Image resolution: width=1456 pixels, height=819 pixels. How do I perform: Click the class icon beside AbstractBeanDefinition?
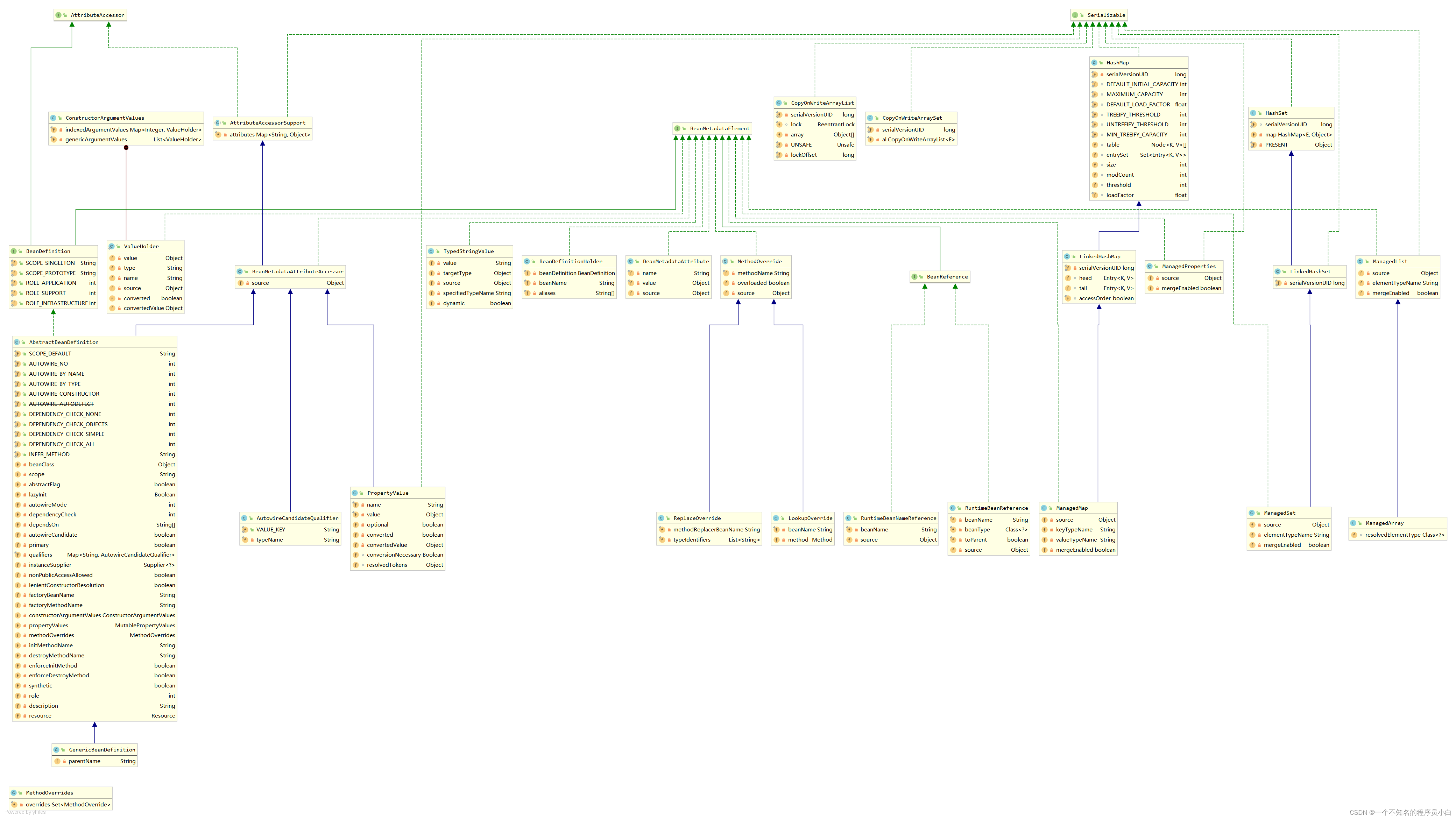(x=17, y=343)
